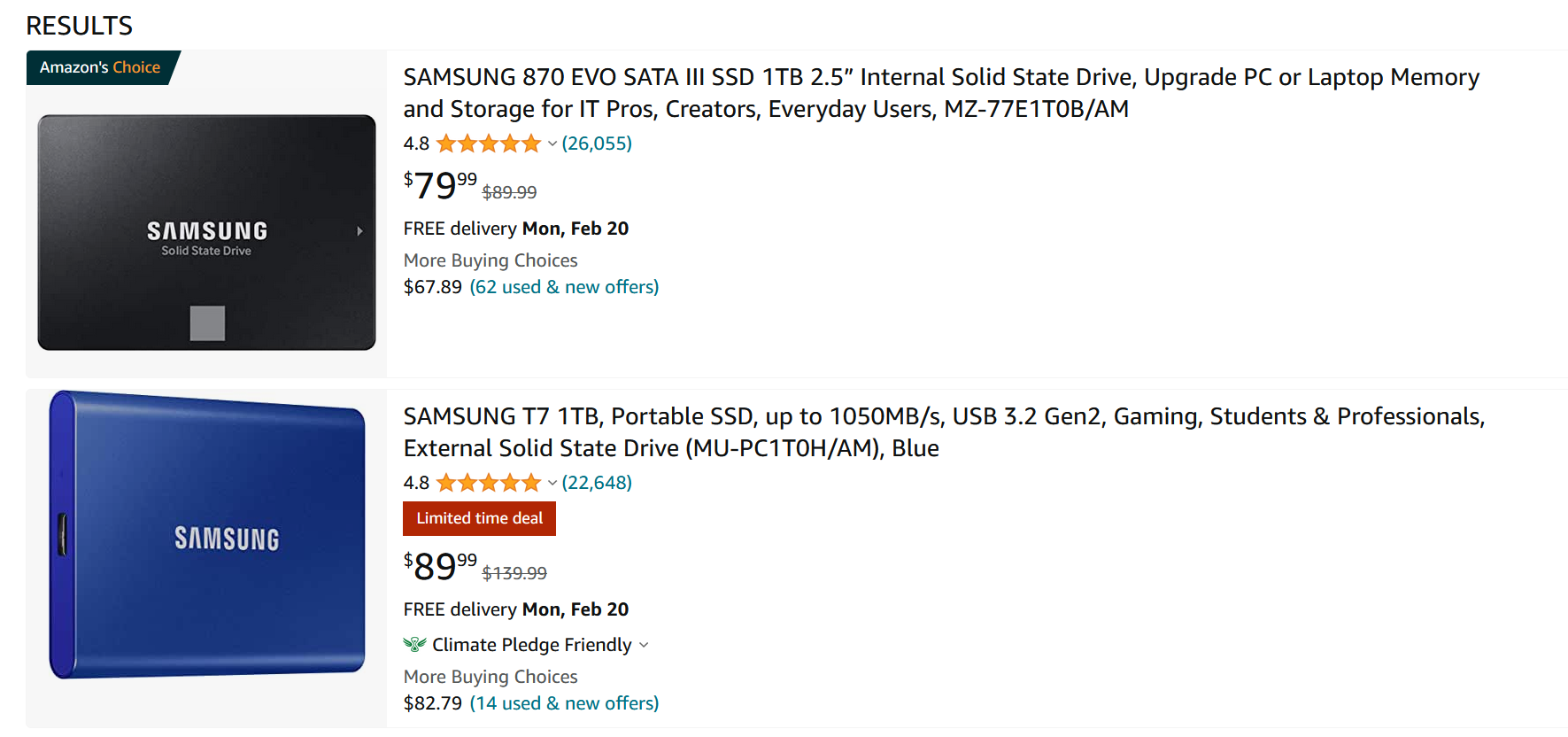Click the $89.99 strikethrough list price
1568x737 pixels.
pos(509,192)
